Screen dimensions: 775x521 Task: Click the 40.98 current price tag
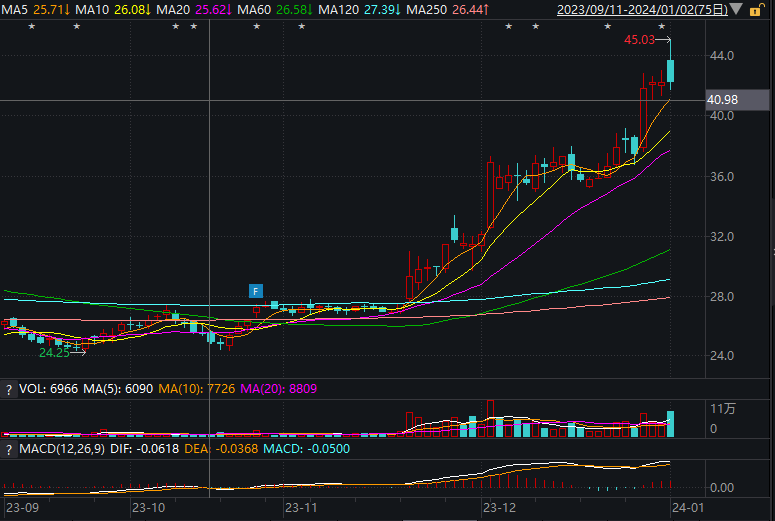[x=722, y=100]
